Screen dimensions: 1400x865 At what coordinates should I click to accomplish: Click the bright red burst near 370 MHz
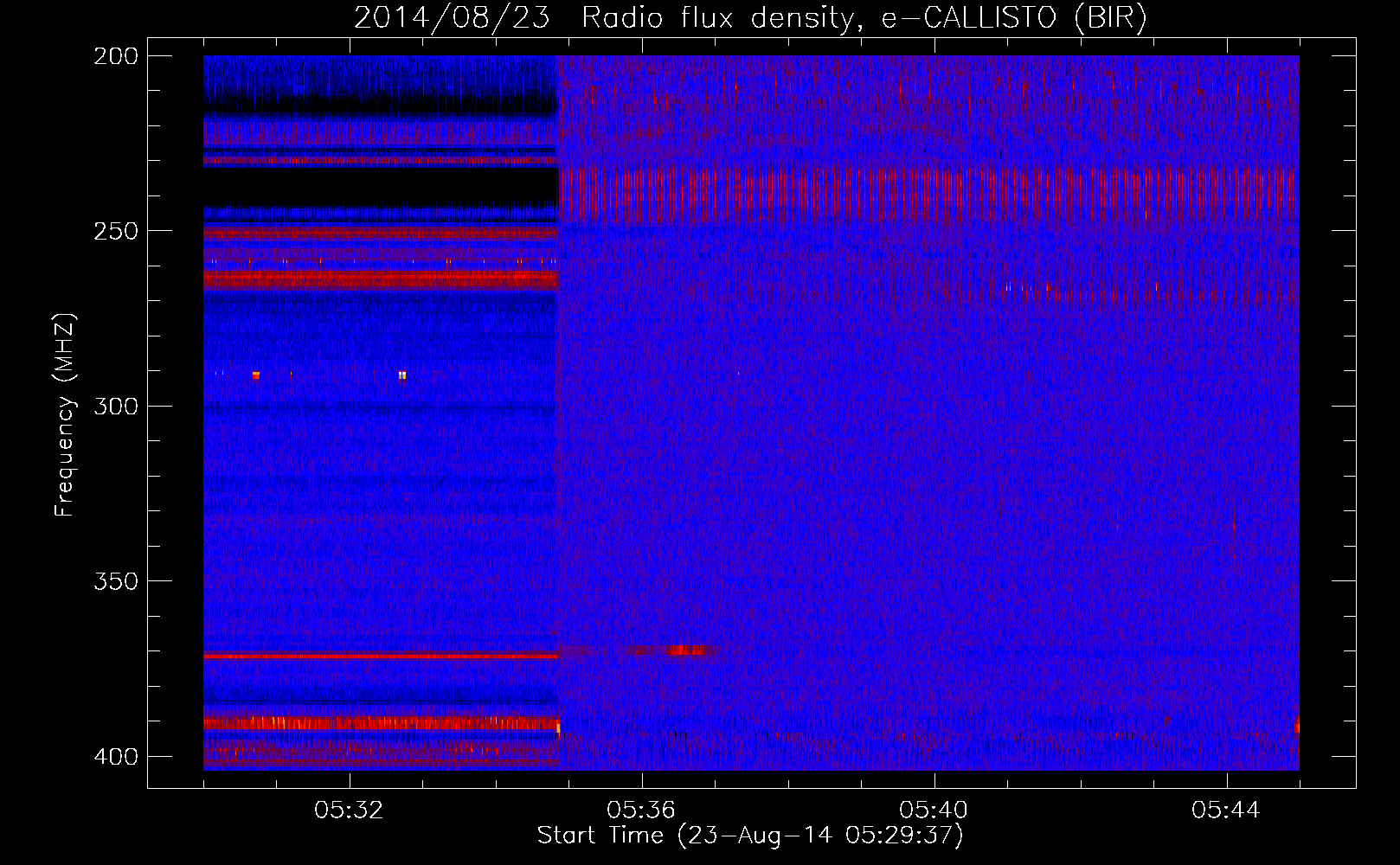[685, 650]
